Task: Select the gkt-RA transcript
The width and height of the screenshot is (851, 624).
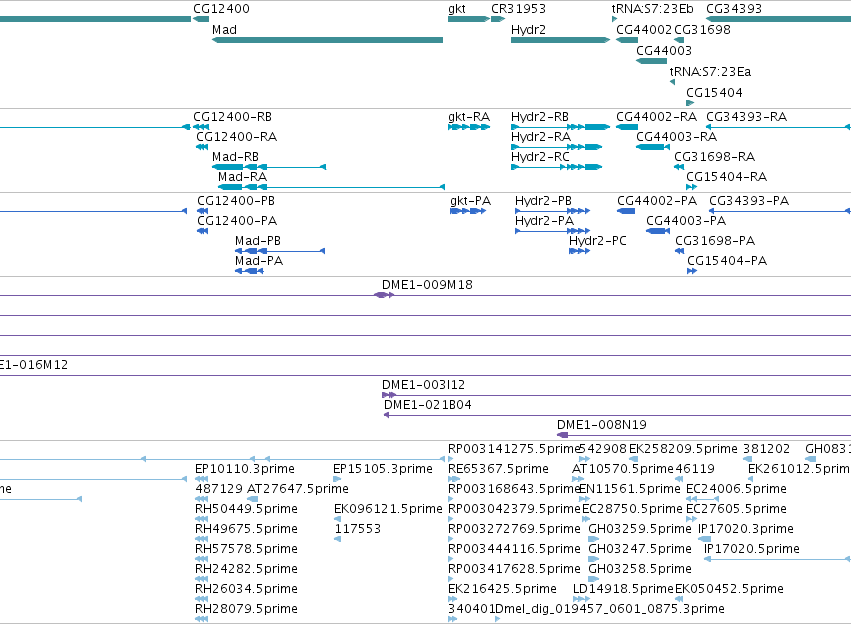Action: [x=469, y=117]
